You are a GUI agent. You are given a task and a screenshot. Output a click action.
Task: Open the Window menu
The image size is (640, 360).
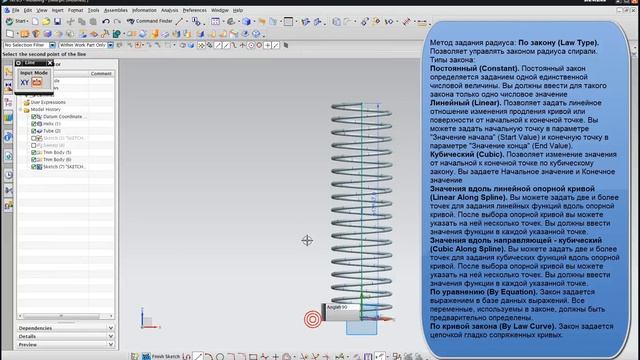point(220,10)
